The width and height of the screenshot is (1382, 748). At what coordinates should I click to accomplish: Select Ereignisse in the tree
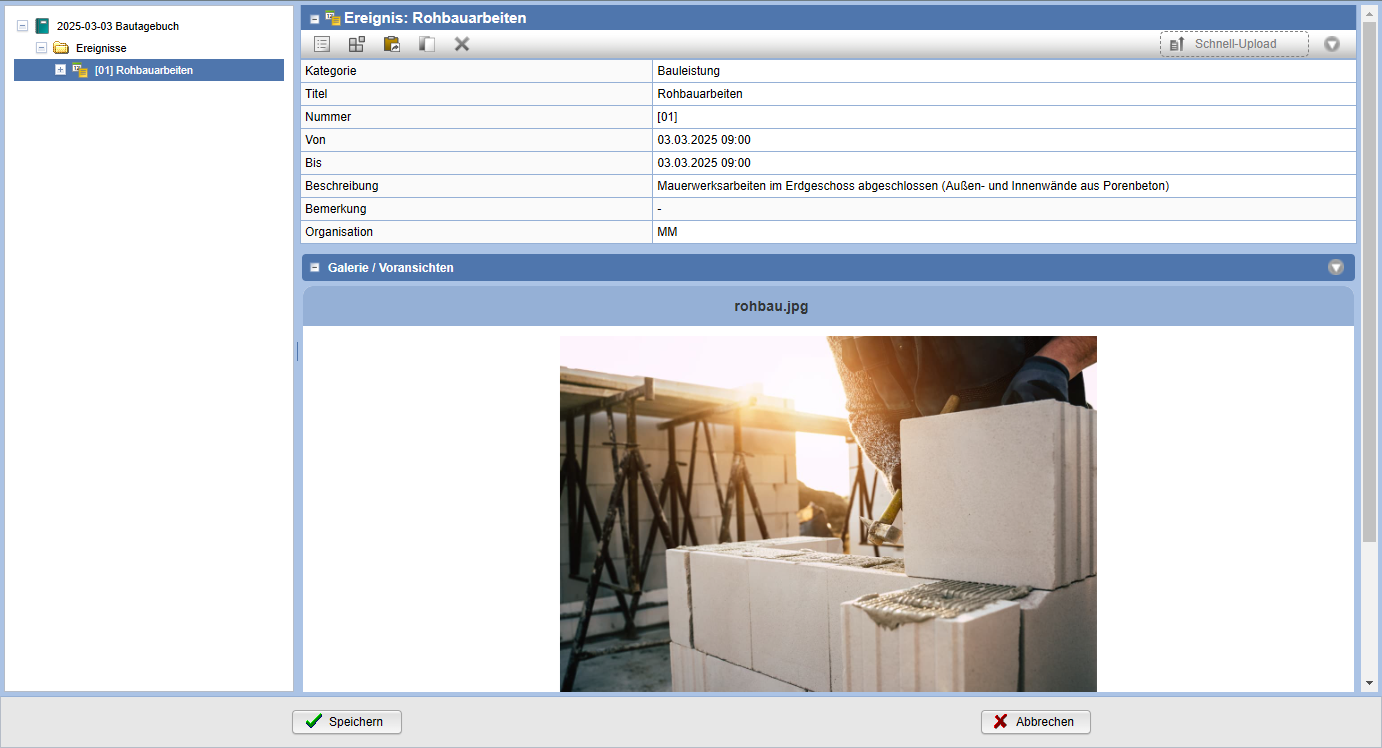pyautogui.click(x=101, y=48)
